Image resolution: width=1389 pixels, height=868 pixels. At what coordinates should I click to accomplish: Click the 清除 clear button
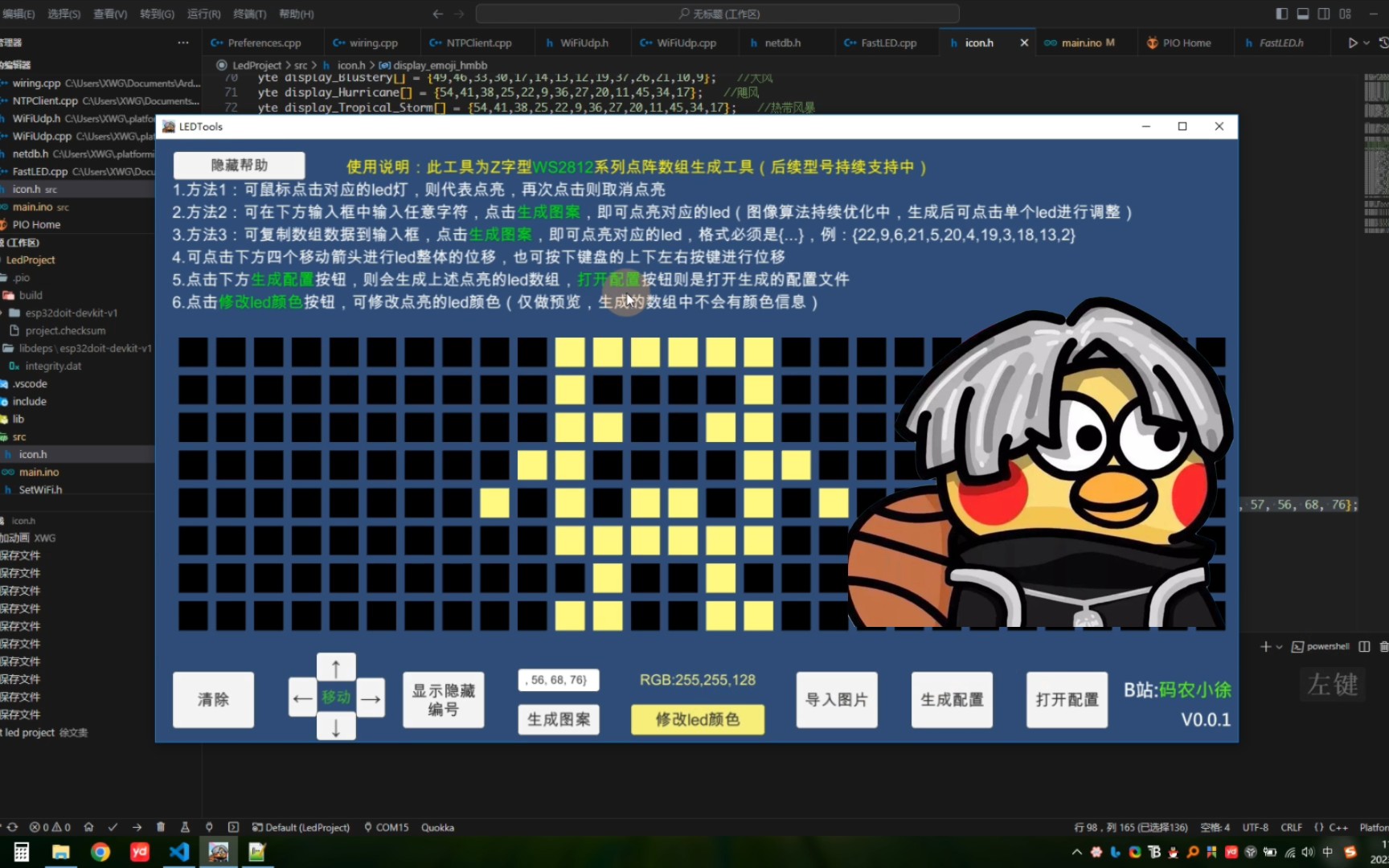point(213,699)
